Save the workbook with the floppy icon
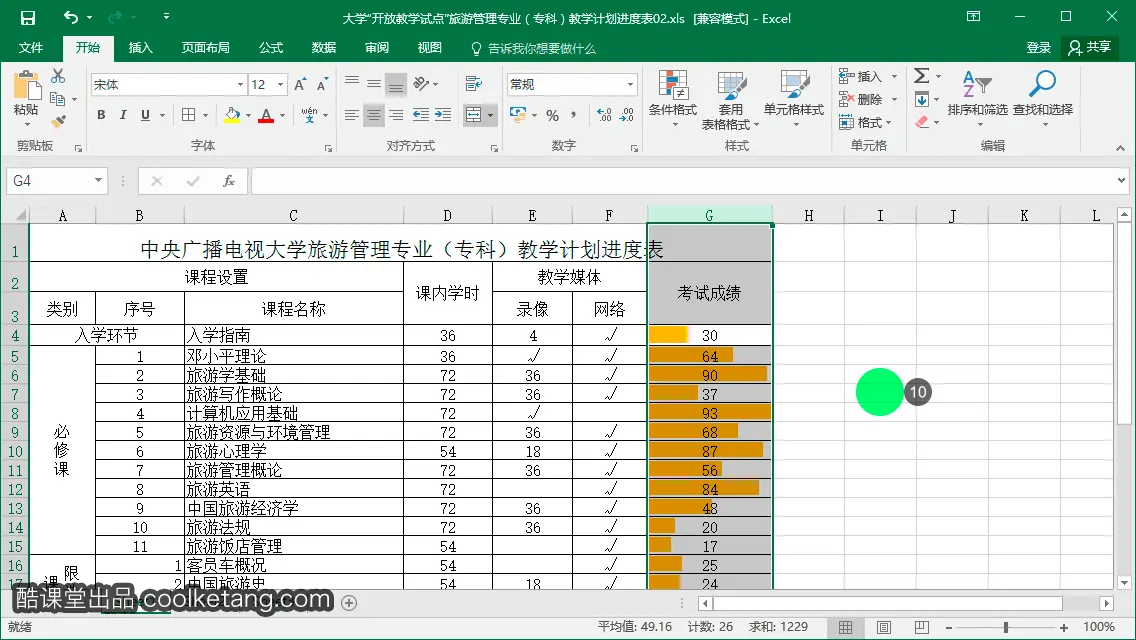Screen dimensions: 1136x640 click(x=28, y=17)
